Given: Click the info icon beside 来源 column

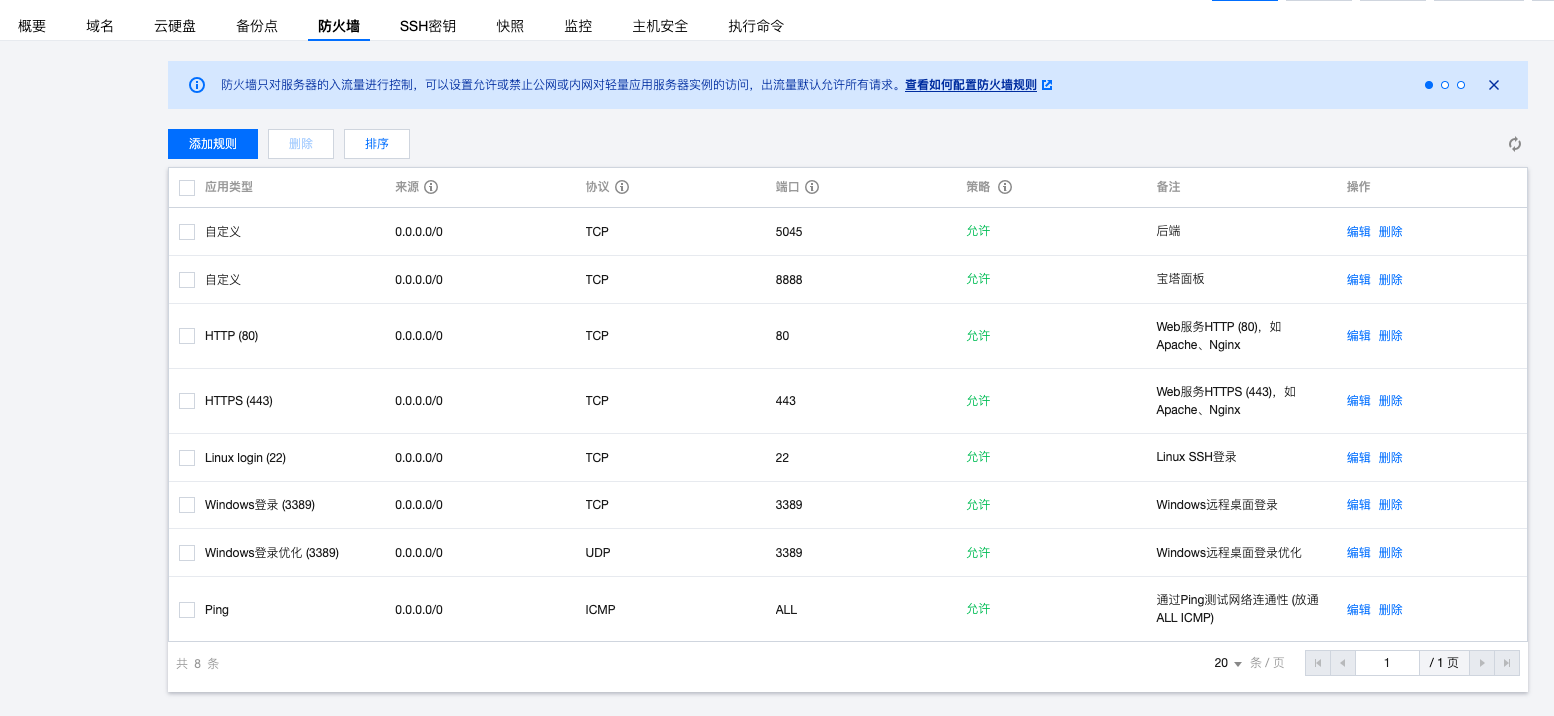Looking at the screenshot, I should [x=430, y=187].
